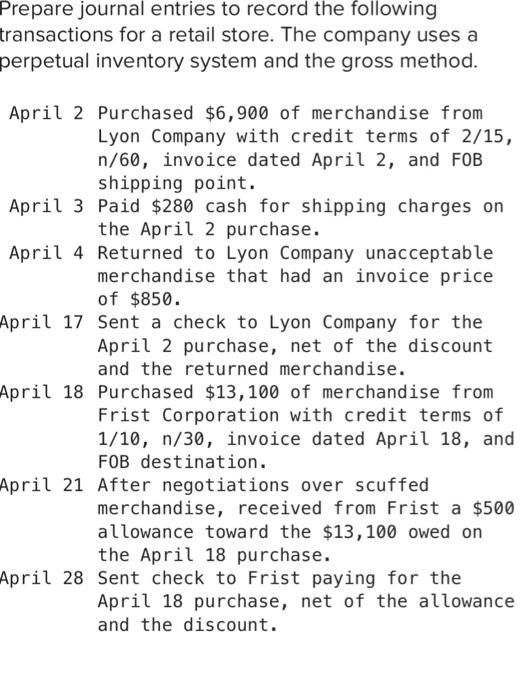Click the 'and the discount.' final line
527x700 pixels.
[x=188, y=625]
